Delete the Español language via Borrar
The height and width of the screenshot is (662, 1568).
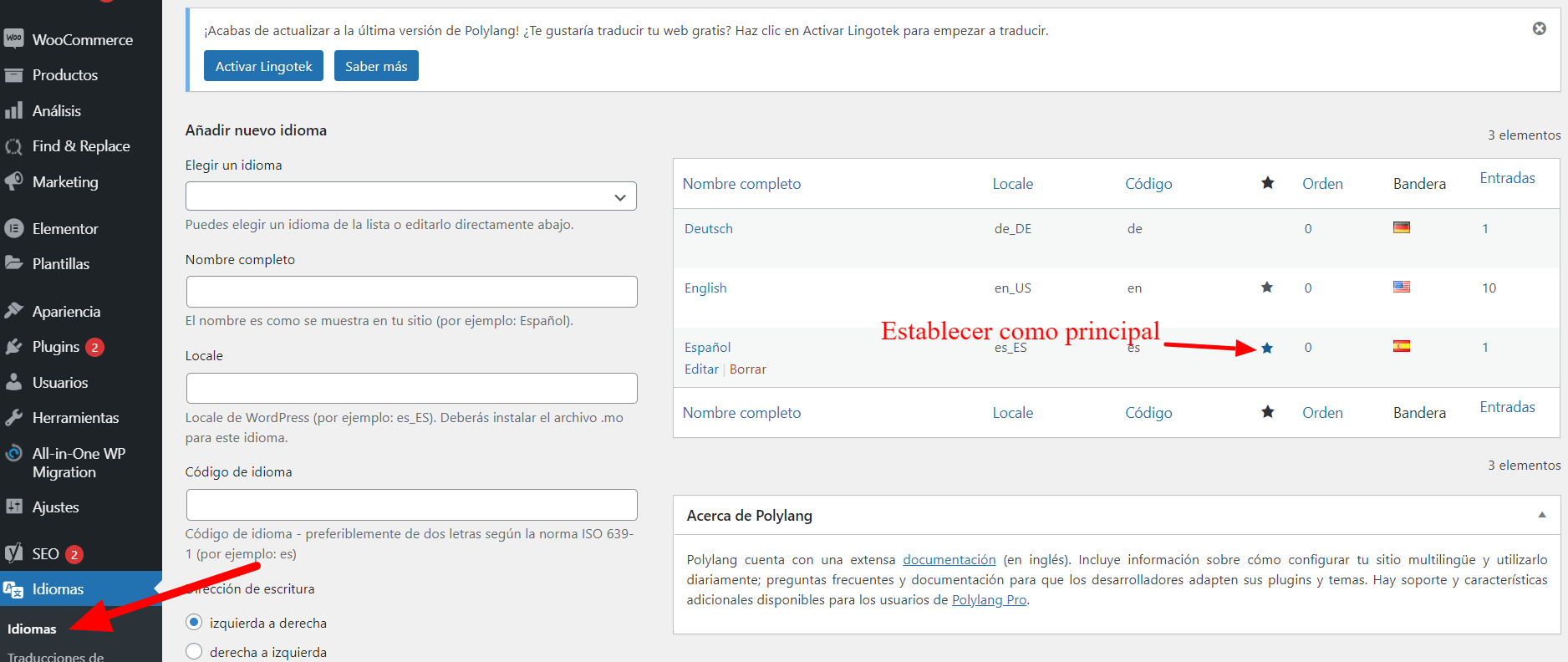747,369
